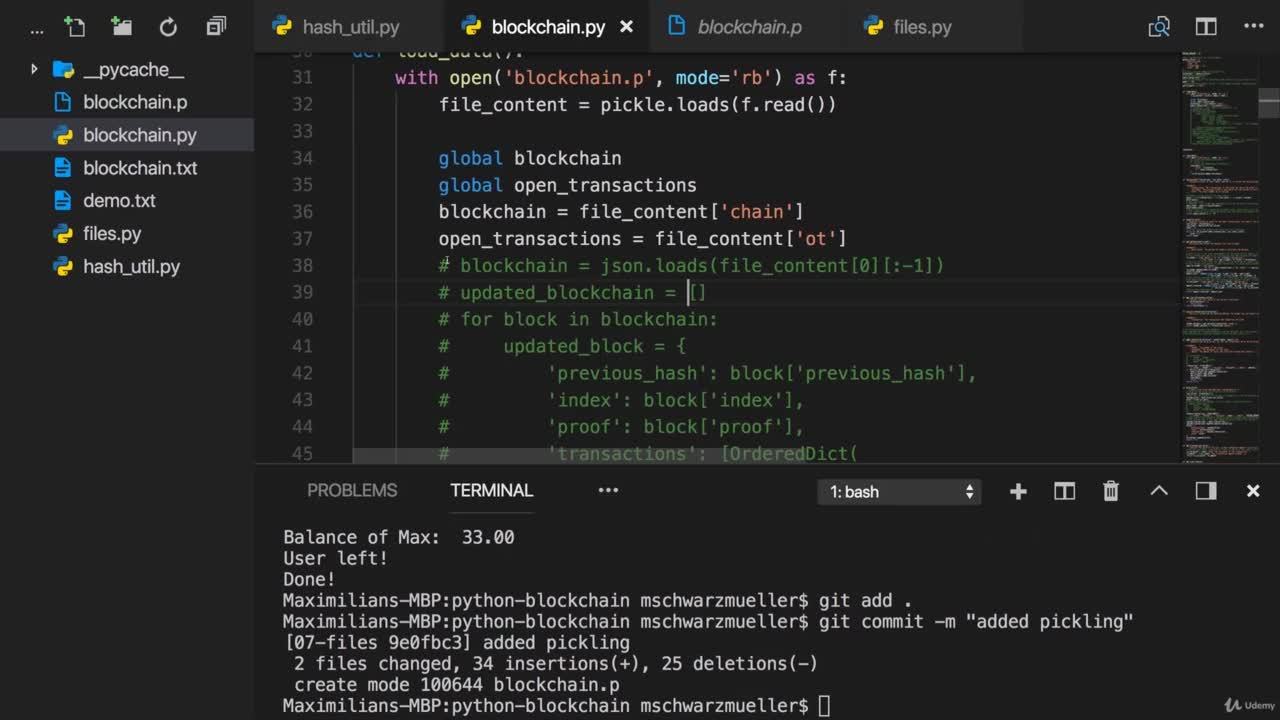Click 'git commit -m "added pickling"' text
The image size is (1280, 720).
976,622
